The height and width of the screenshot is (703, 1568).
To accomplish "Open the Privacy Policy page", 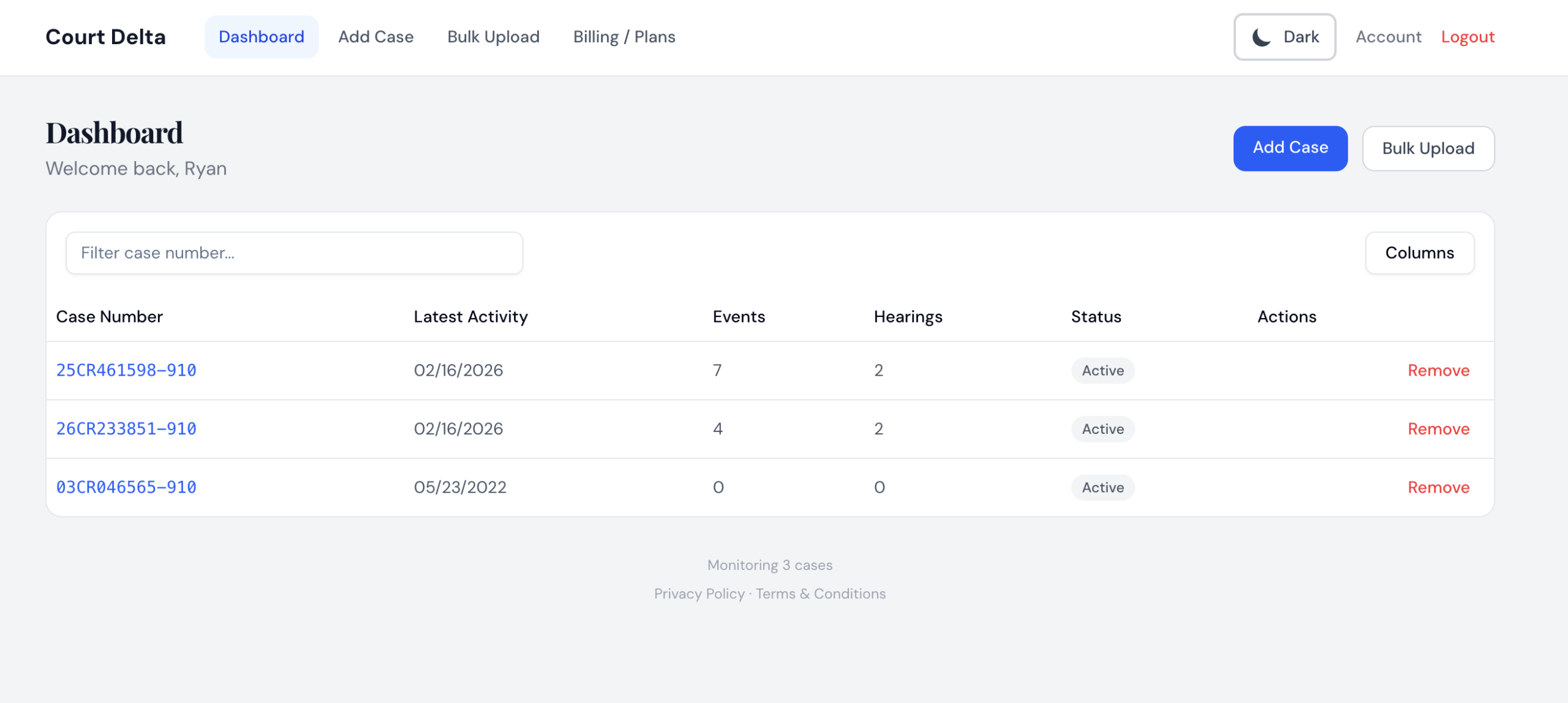I will 699,593.
